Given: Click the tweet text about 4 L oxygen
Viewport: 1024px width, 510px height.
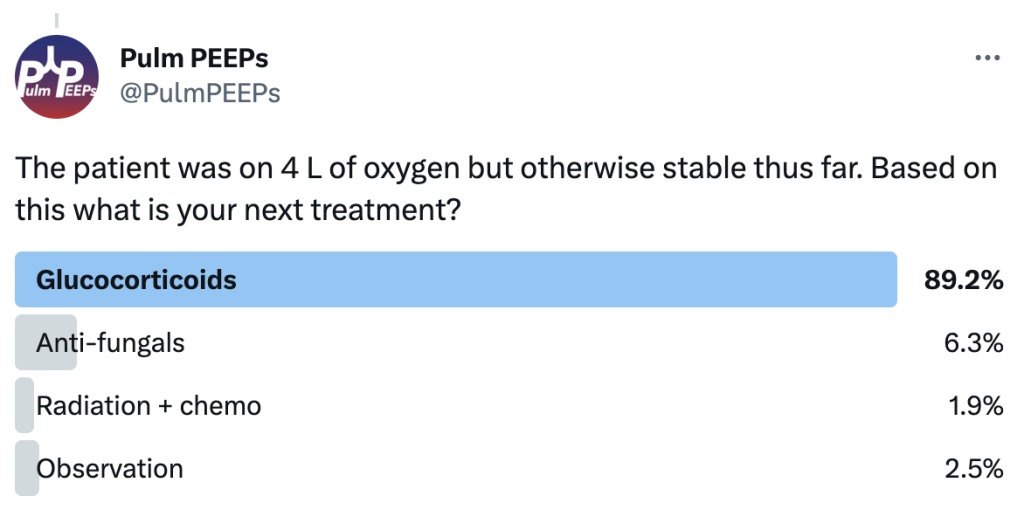Looking at the screenshot, I should click(x=506, y=189).
